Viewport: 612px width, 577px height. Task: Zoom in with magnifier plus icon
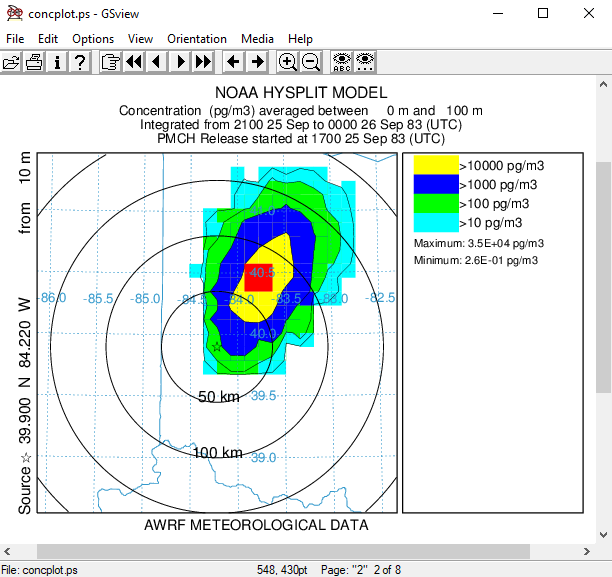287,62
